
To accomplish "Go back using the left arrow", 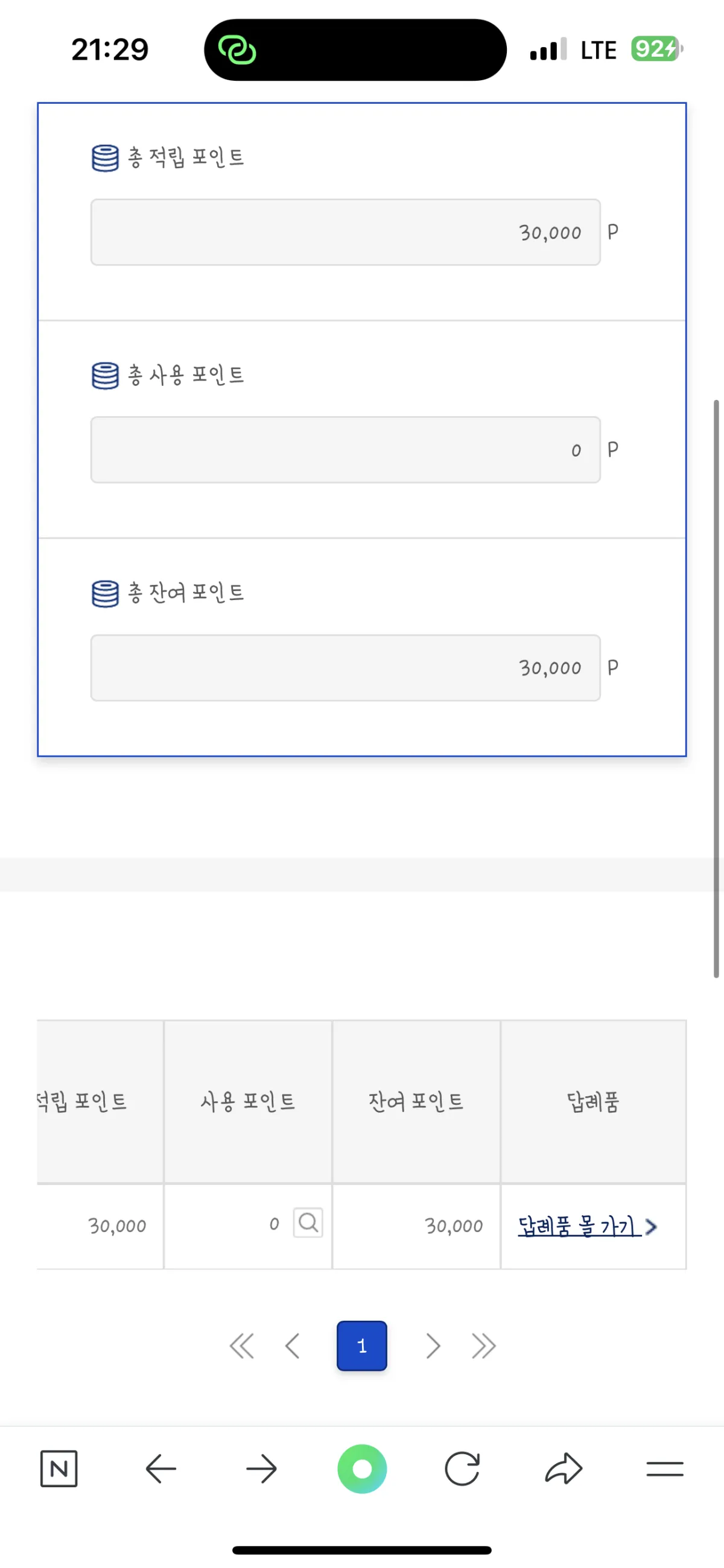I will [x=160, y=1468].
